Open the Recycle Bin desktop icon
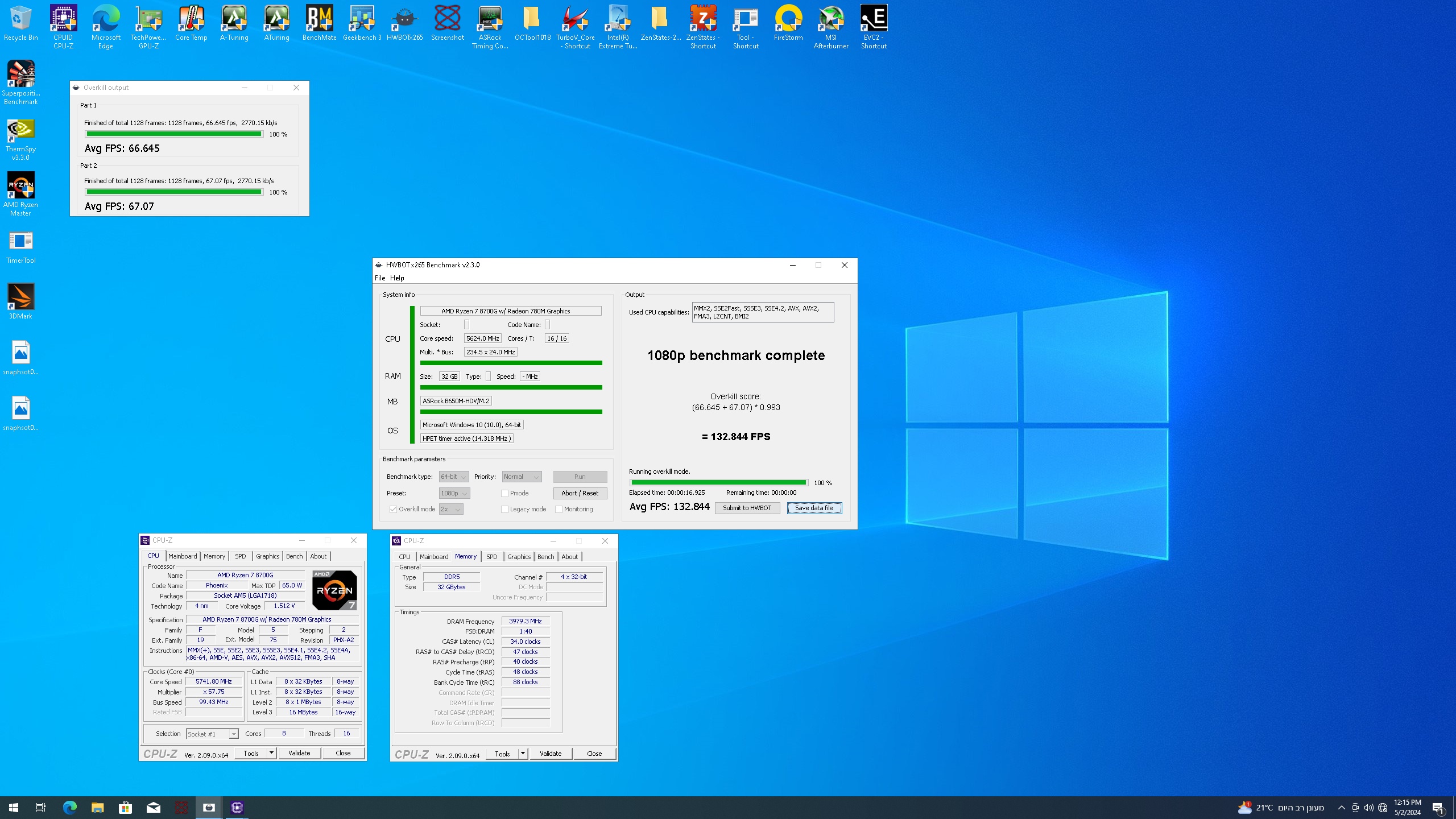The height and width of the screenshot is (819, 1456). tap(20, 23)
